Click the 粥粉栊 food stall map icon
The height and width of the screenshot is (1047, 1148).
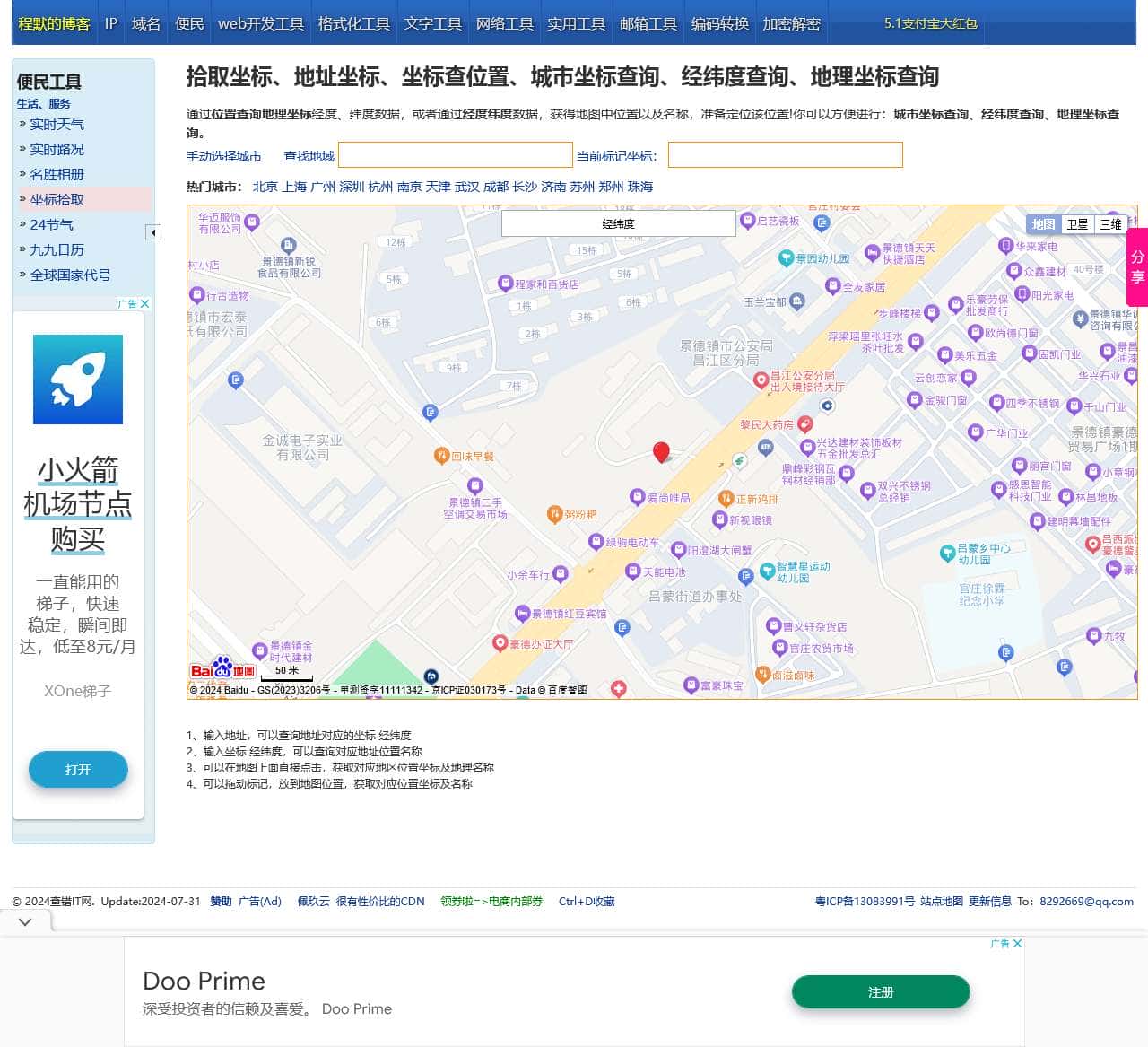pyautogui.click(x=554, y=515)
